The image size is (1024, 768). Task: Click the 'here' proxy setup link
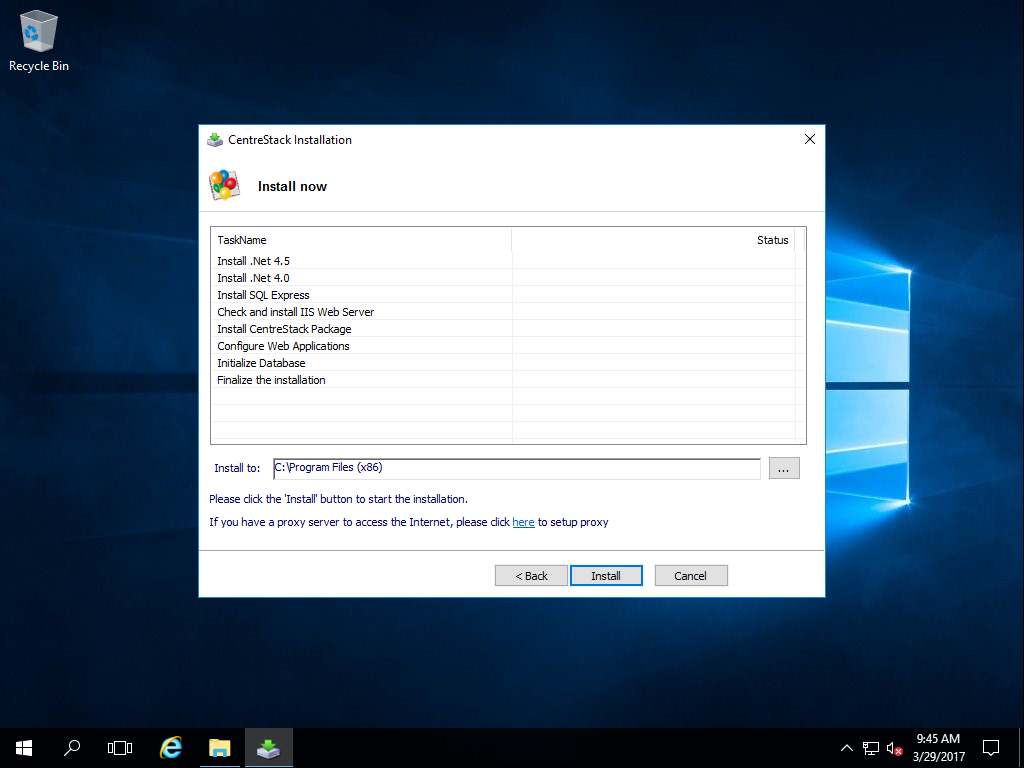click(x=523, y=522)
